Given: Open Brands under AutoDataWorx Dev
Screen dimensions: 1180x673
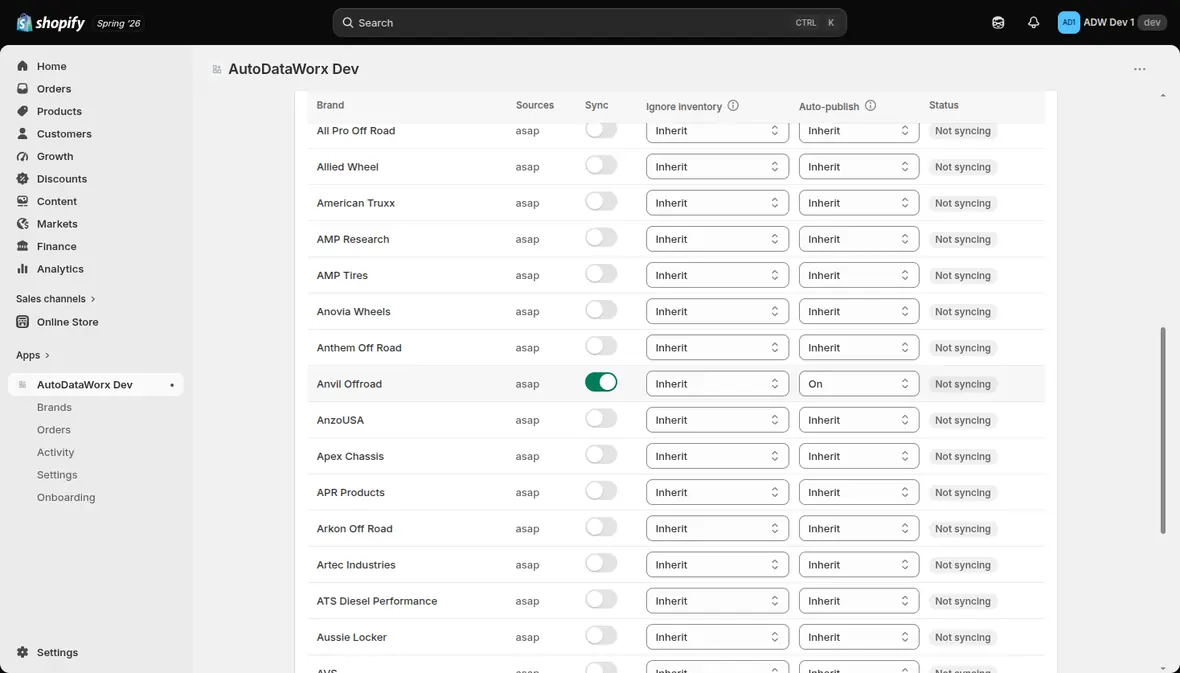Looking at the screenshot, I should 54,407.
